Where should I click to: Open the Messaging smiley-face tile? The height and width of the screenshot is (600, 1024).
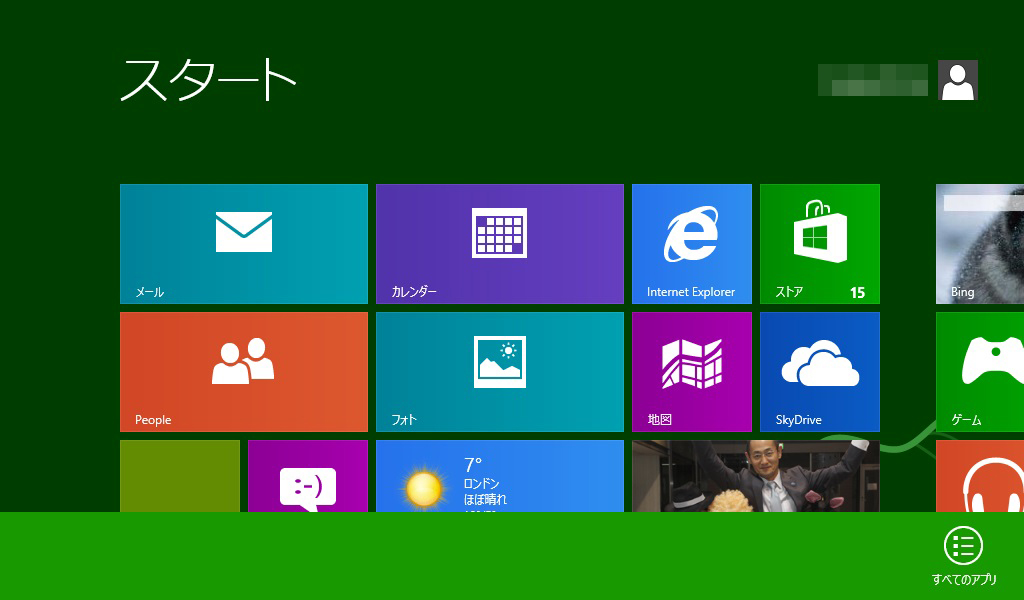click(x=308, y=476)
